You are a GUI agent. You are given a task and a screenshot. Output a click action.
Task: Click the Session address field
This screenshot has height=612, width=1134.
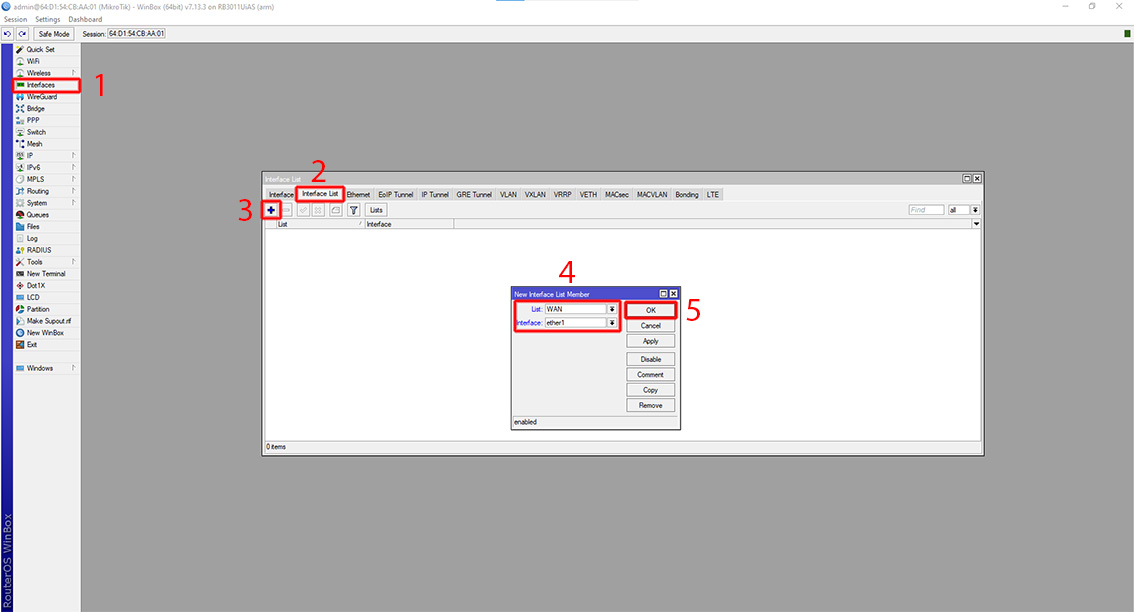coord(136,34)
